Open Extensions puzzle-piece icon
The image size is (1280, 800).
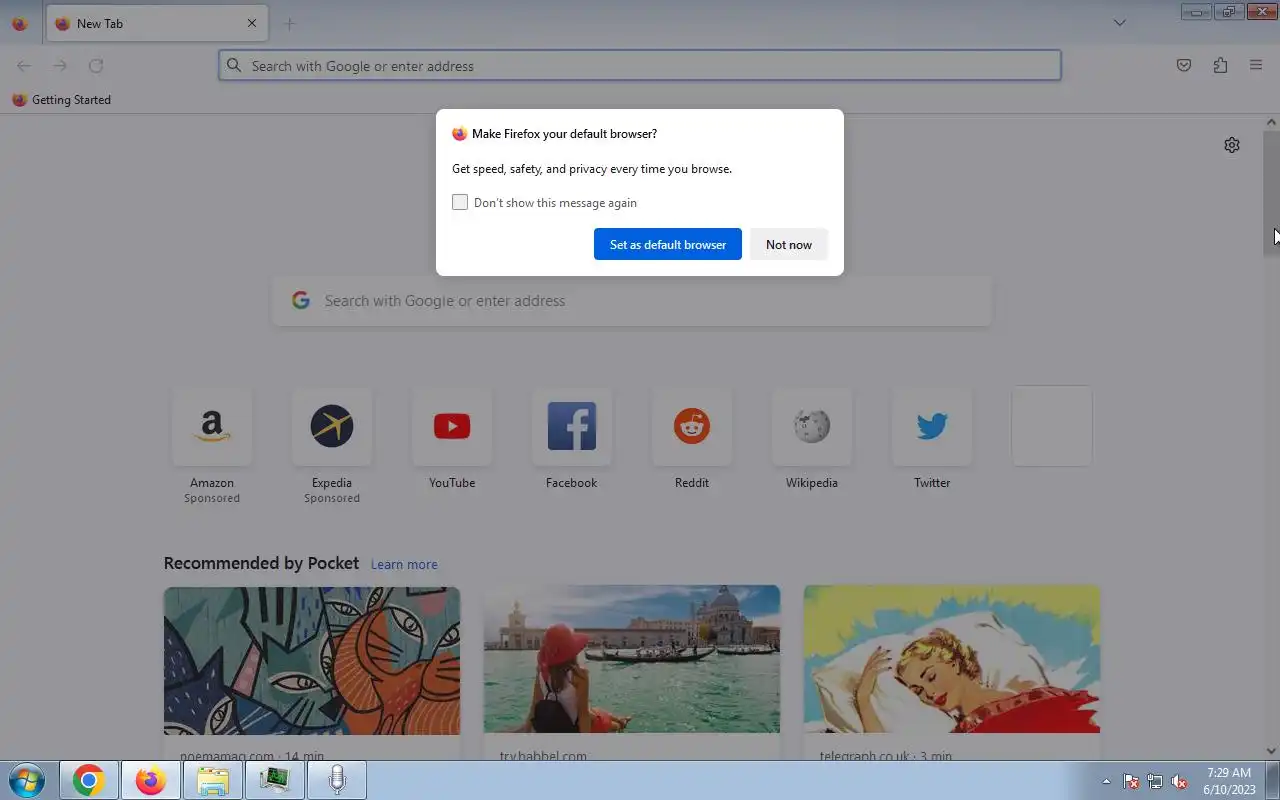click(x=1220, y=66)
